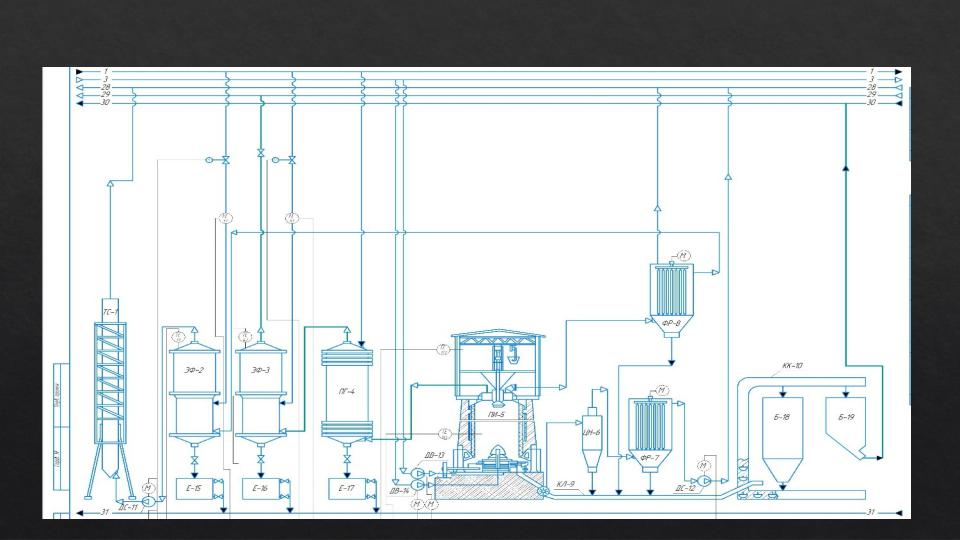The image size is (960, 540).
Task: Click the ТС-1 tower label
Action: point(110,312)
